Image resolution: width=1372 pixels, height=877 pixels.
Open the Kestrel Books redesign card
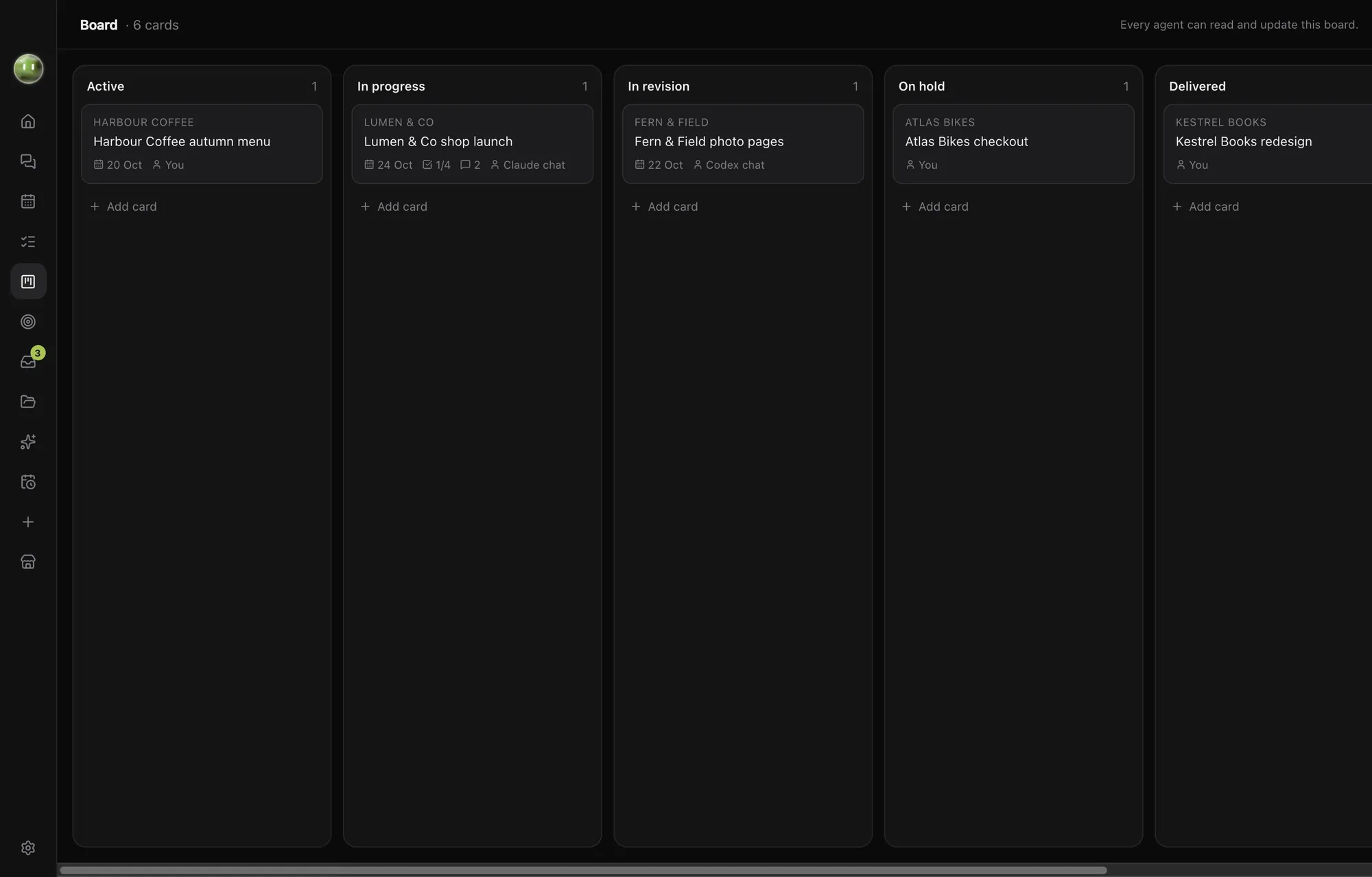point(1268,143)
